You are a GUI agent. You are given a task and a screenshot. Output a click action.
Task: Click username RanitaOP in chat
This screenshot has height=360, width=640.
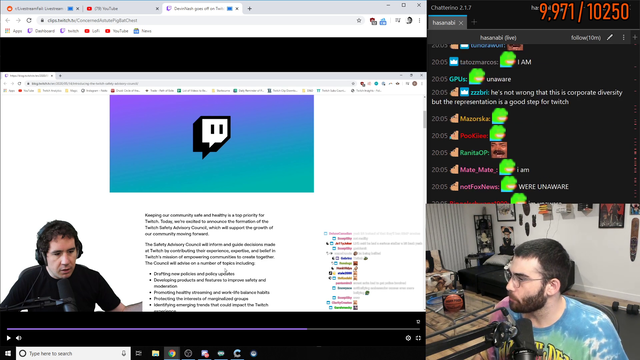tap(475, 153)
